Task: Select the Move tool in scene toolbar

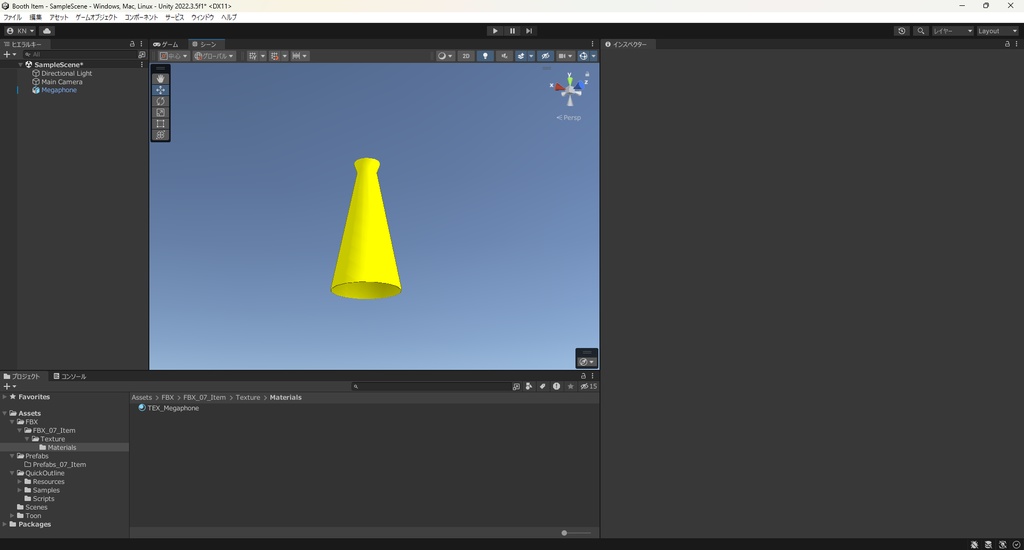Action: pos(160,89)
